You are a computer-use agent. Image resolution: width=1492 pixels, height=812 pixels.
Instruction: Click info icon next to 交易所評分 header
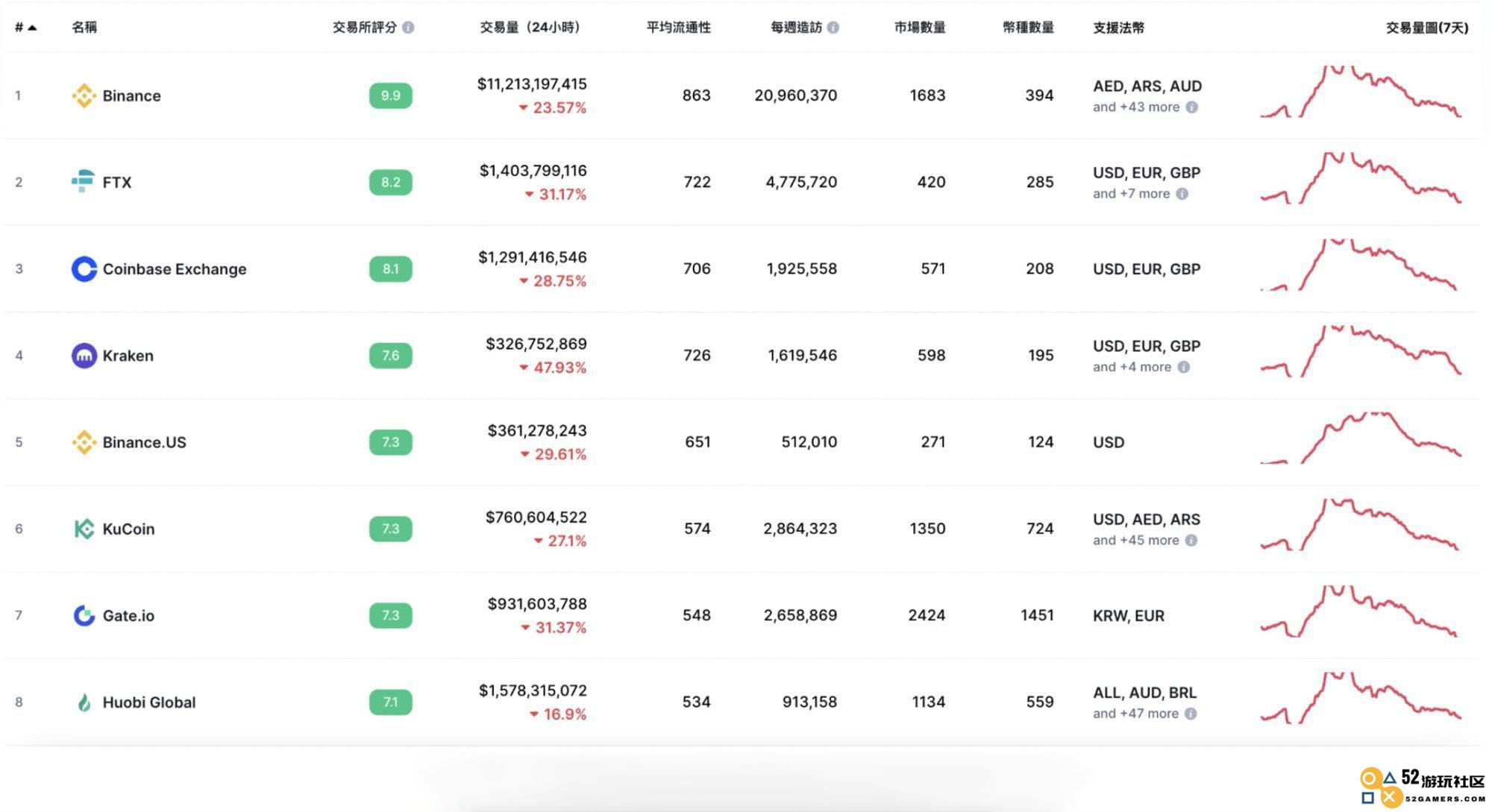408,28
